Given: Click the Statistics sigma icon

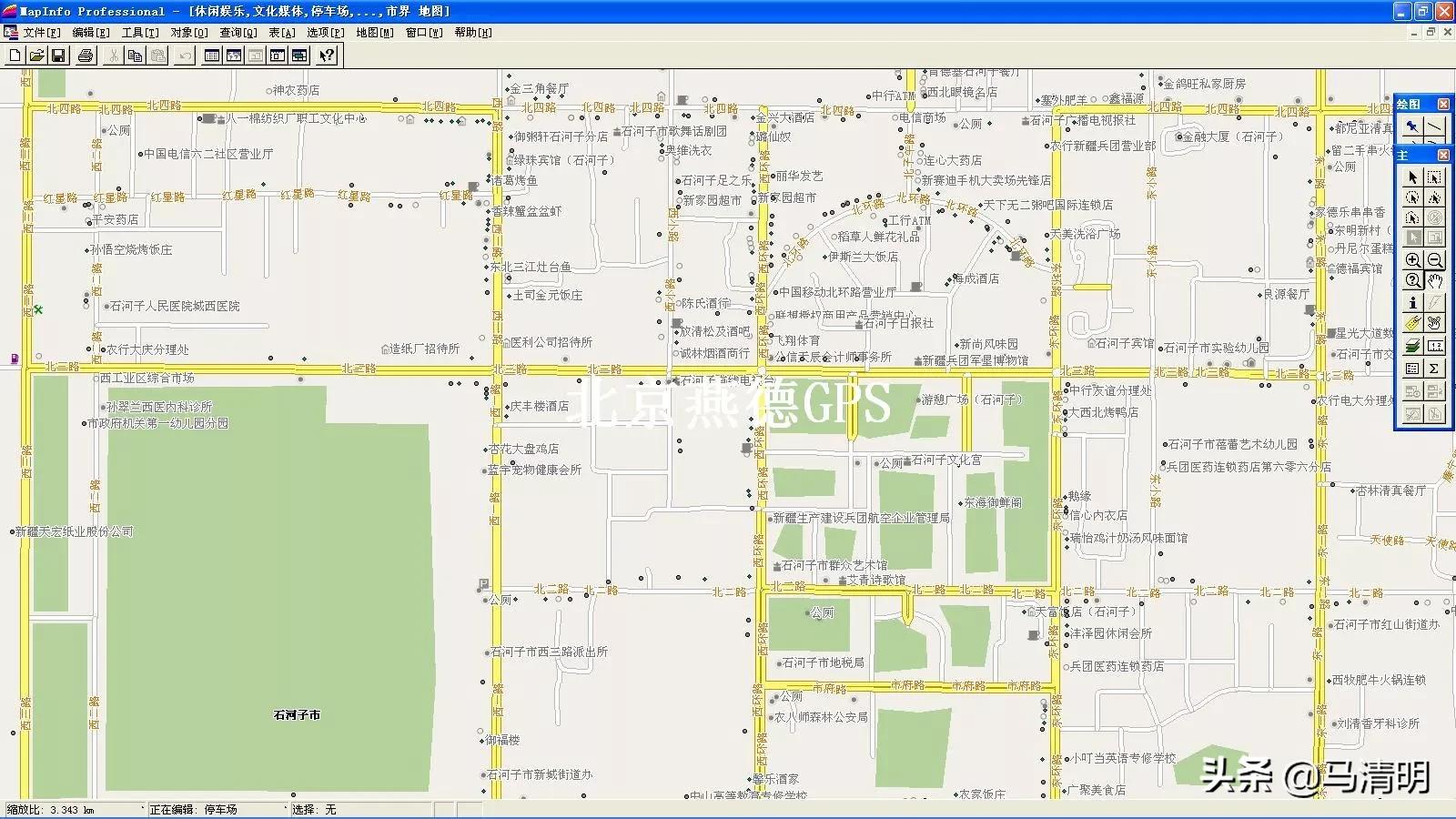Looking at the screenshot, I should (x=1434, y=369).
